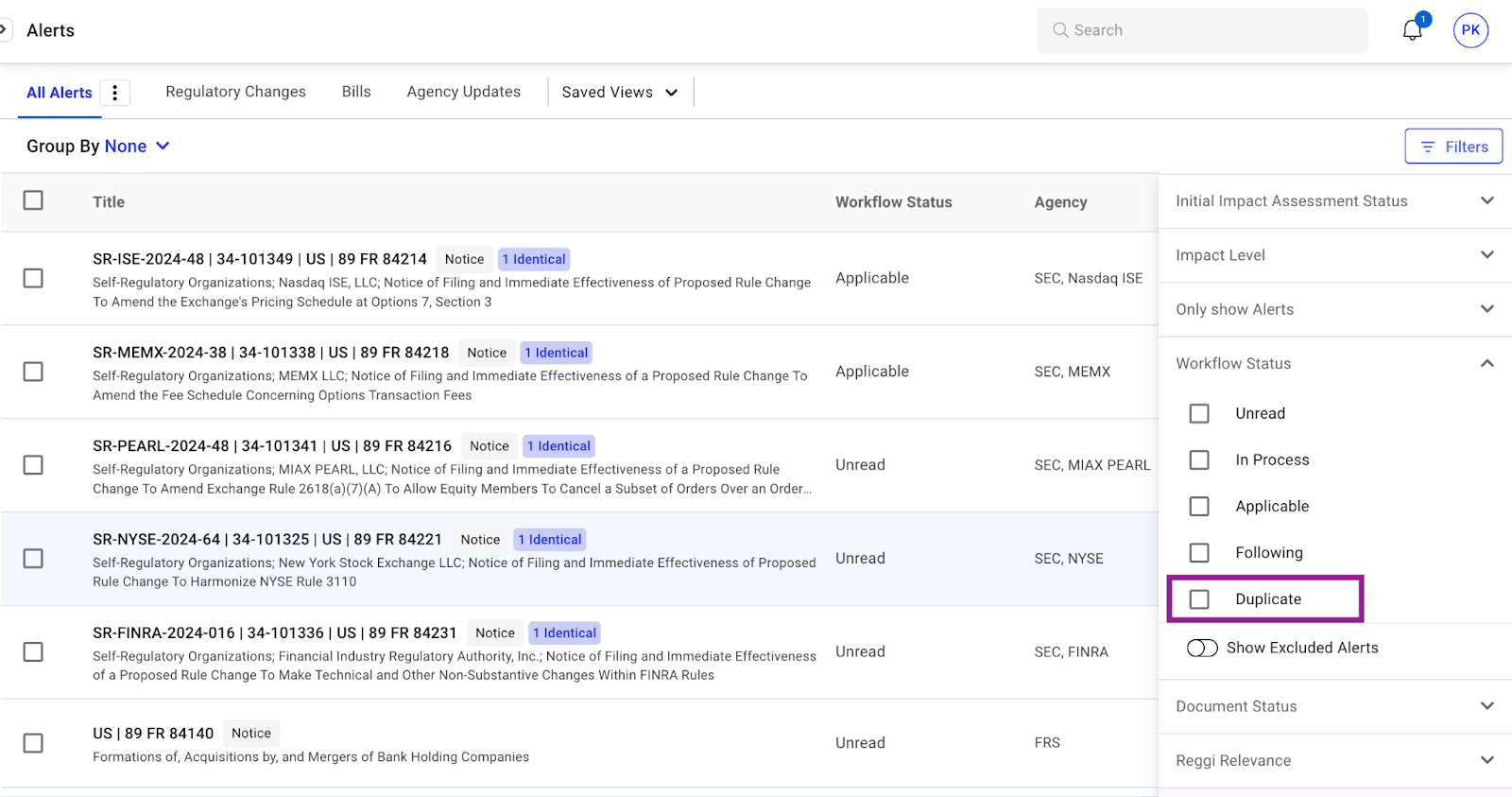
Task: Collapse the Workflow Status filter section
Action: coord(1486,364)
